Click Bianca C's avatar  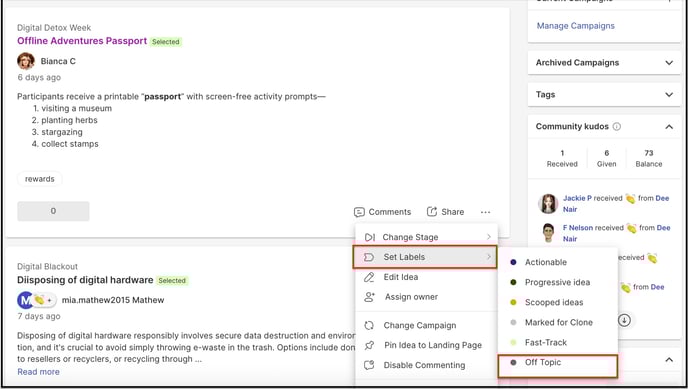point(26,61)
